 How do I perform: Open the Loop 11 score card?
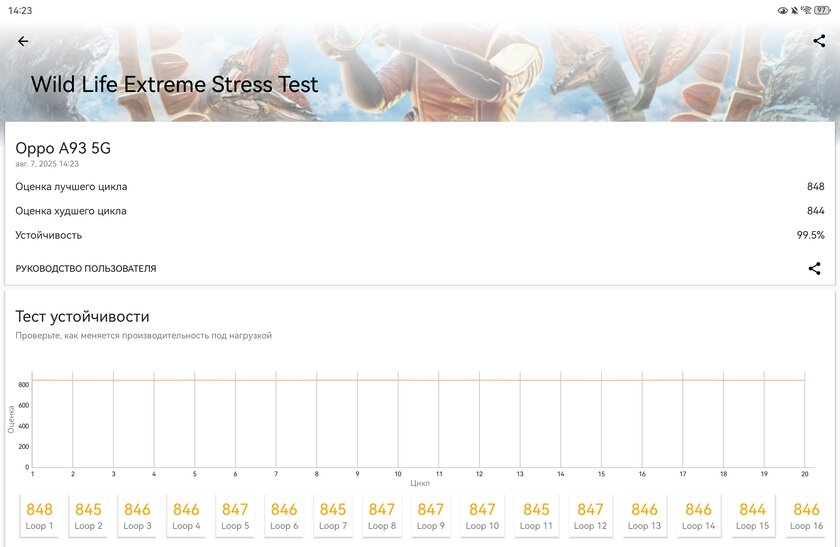[x=536, y=516]
